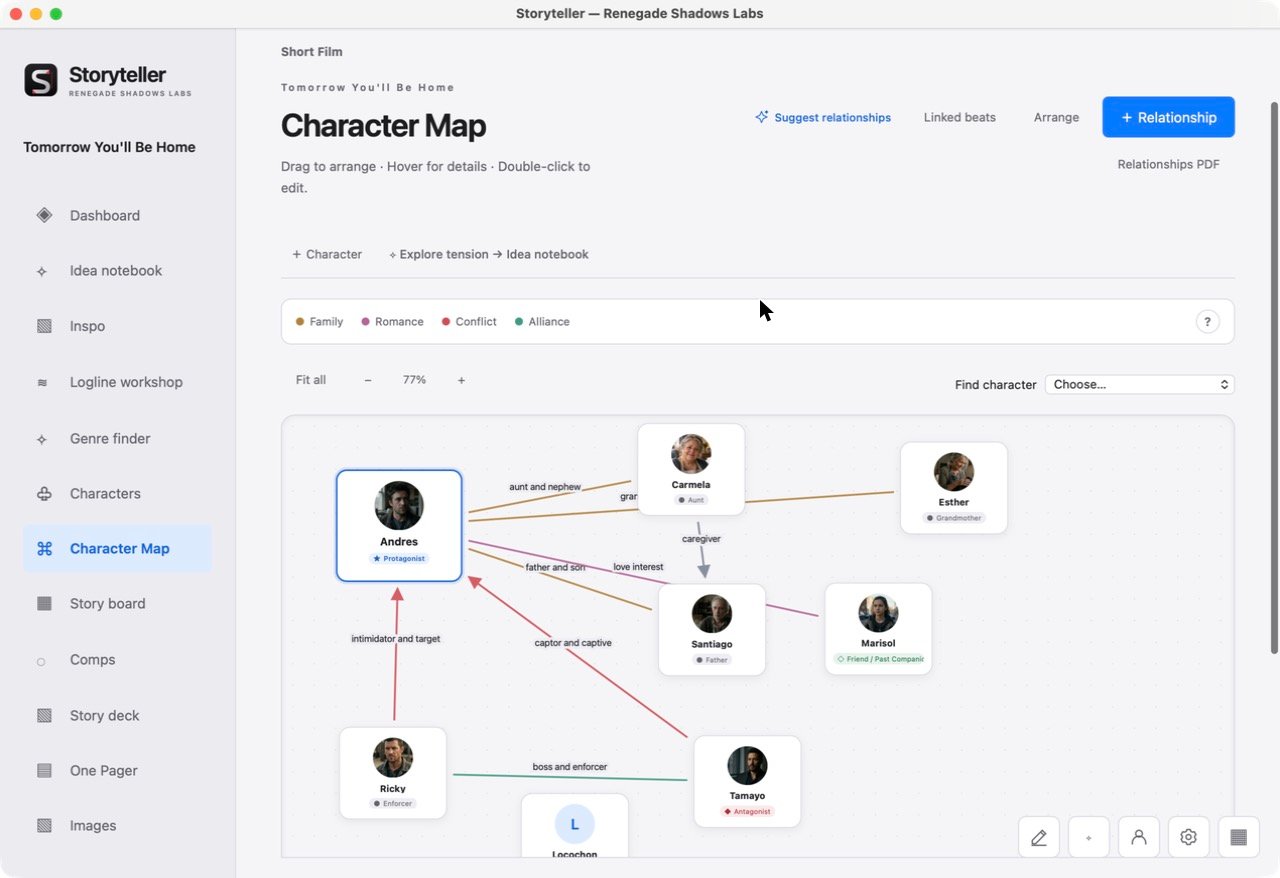Click the Dashboard diamond icon
The width and height of the screenshot is (1280, 878).
(x=44, y=215)
